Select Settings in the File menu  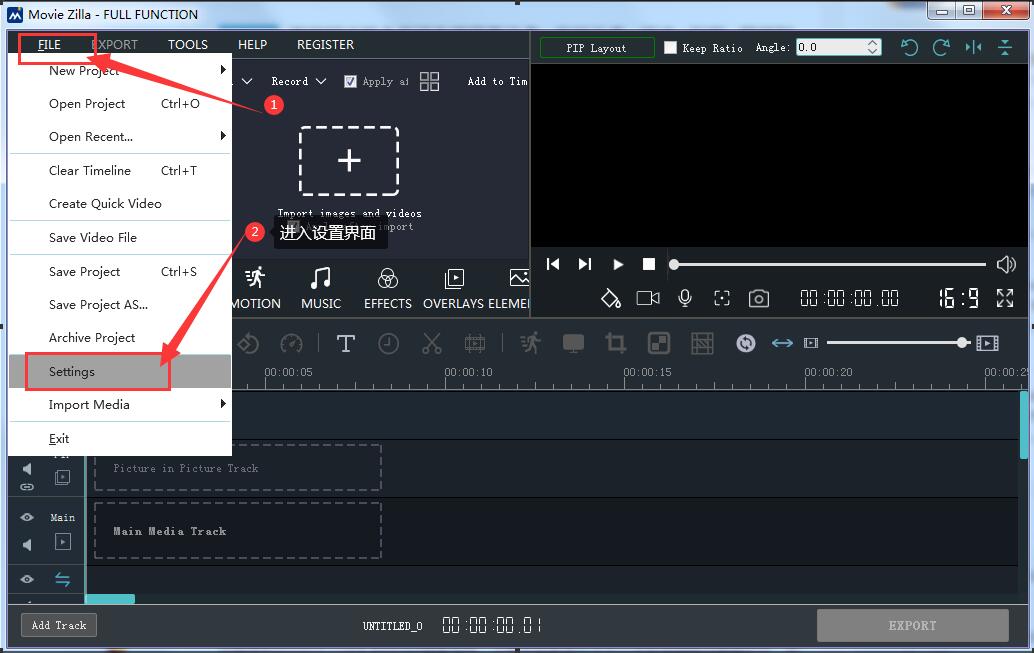click(120, 371)
